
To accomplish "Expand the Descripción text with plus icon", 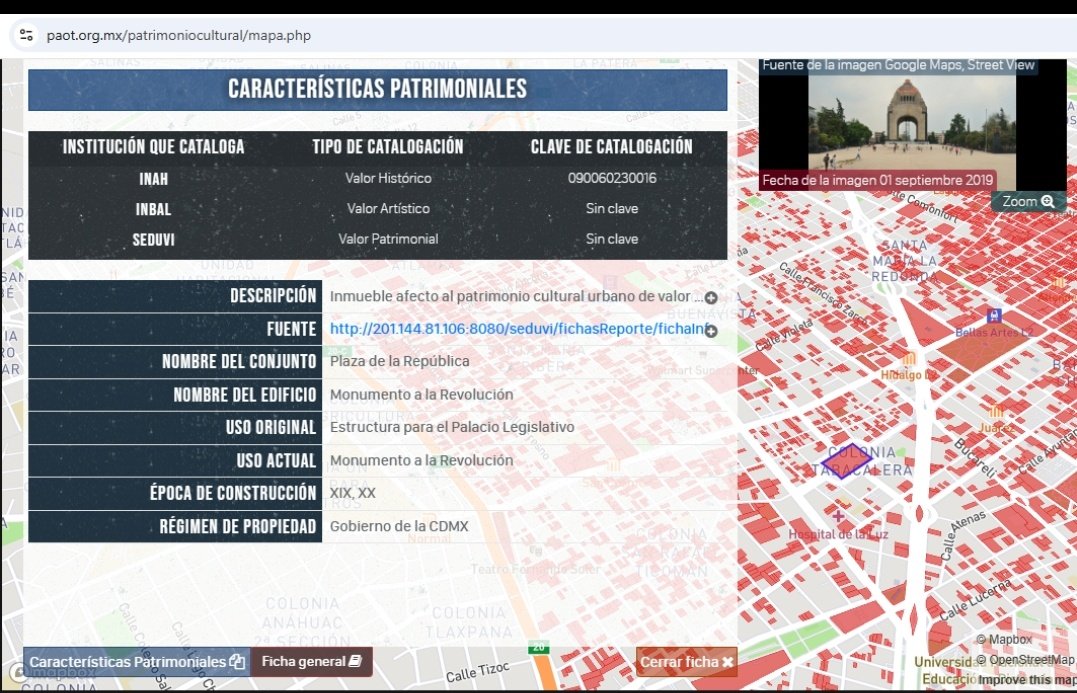I will click(x=711, y=297).
